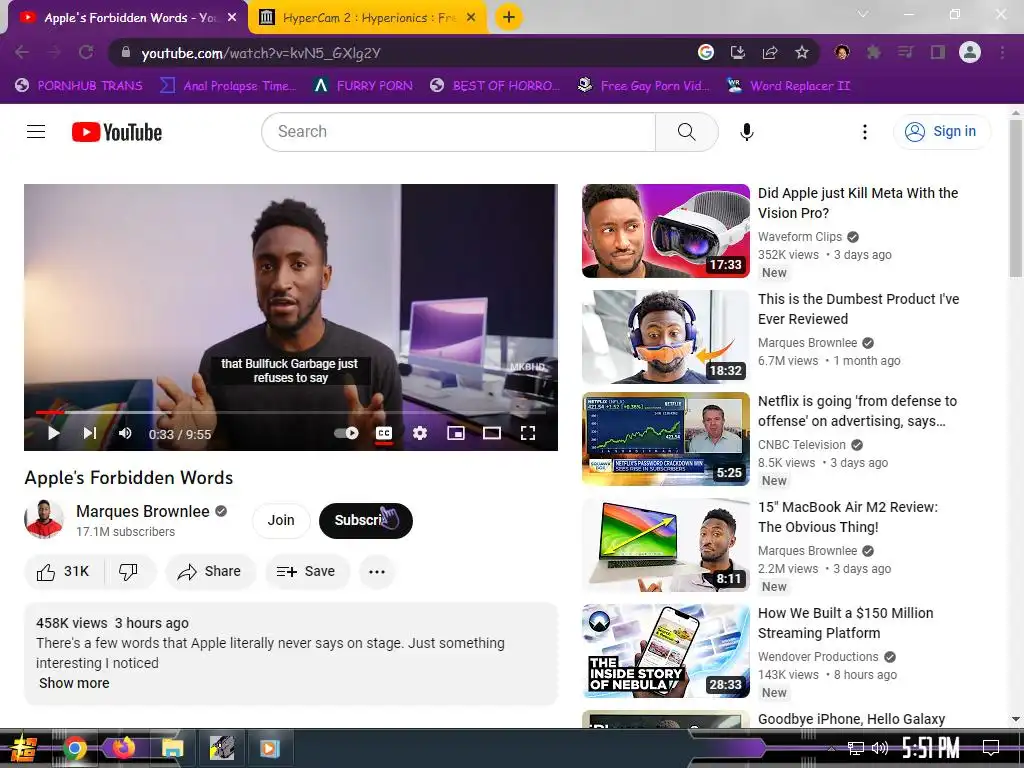Screen dimensions: 1024x768
Task: Subscribe to Marques Brownlee
Action: point(366,520)
